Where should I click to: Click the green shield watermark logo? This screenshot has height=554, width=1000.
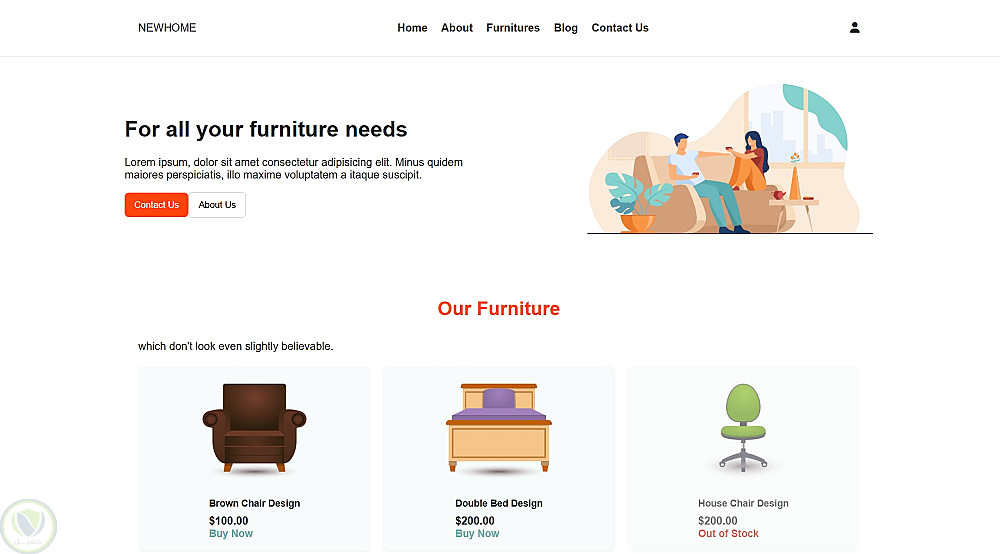click(x=29, y=527)
